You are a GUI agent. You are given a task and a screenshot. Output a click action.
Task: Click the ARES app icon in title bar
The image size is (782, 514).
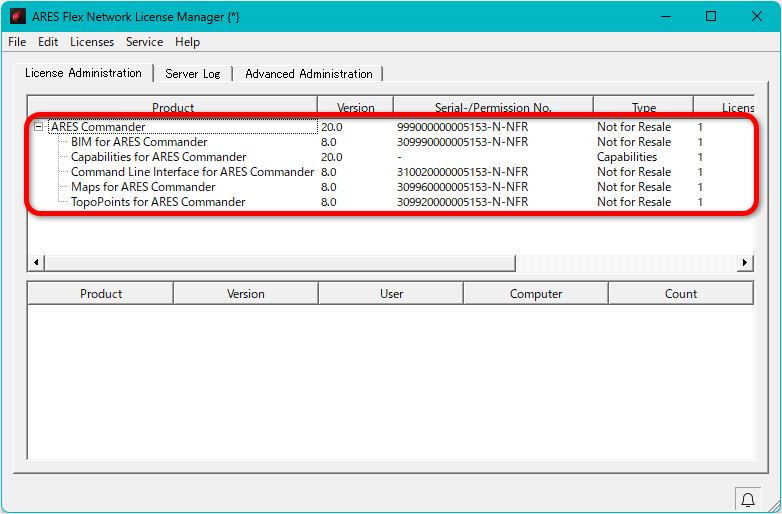pyautogui.click(x=17, y=16)
